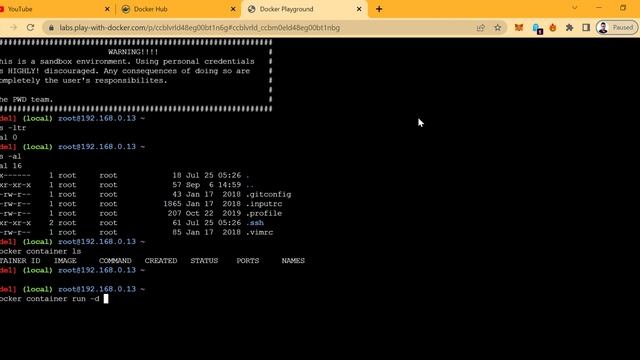Select the .profile file name
Screen dimensions: 640x360
(x=264, y=213)
